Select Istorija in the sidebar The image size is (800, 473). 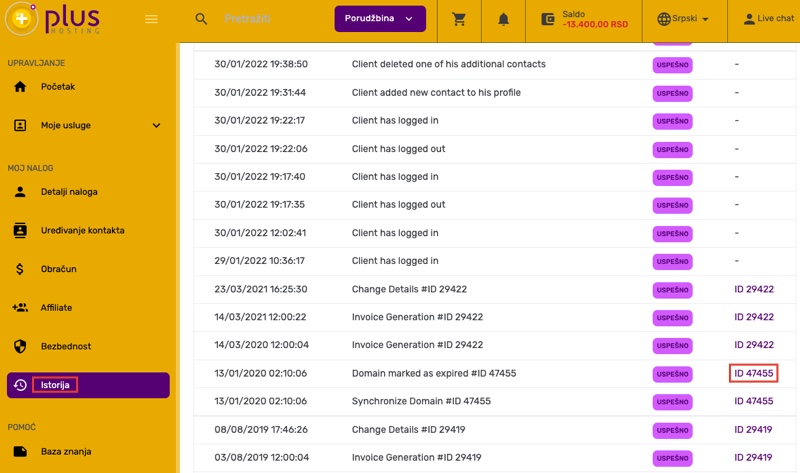coord(55,385)
